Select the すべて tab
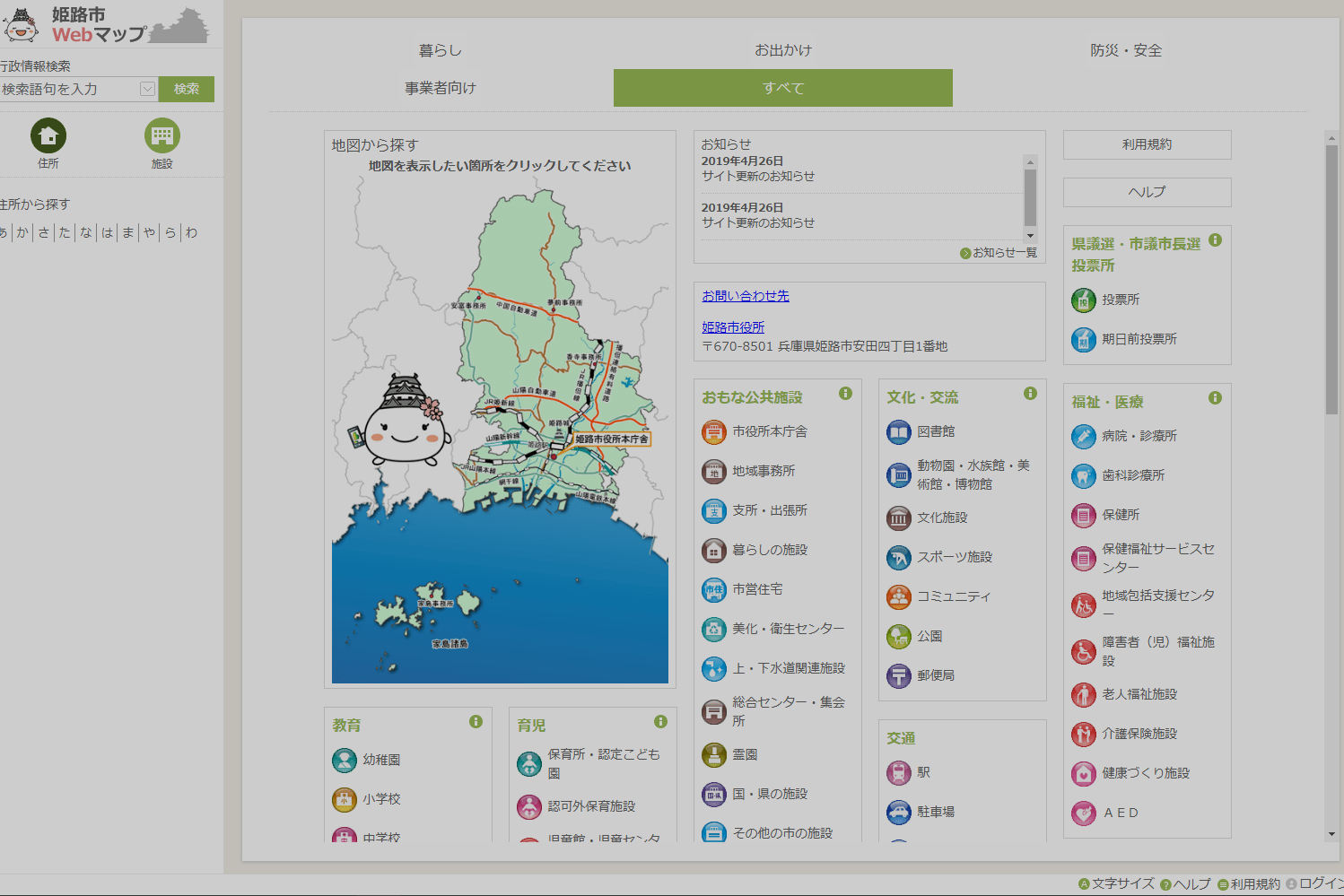The image size is (1344, 896). (782, 88)
